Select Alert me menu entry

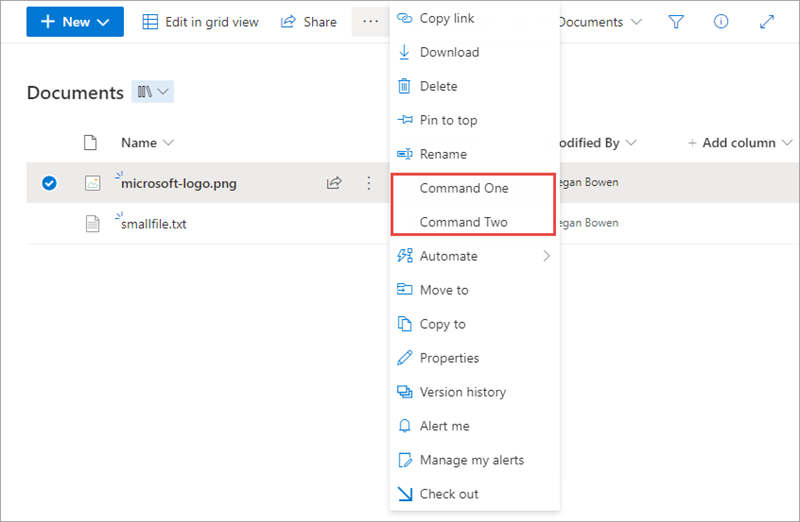click(474, 426)
